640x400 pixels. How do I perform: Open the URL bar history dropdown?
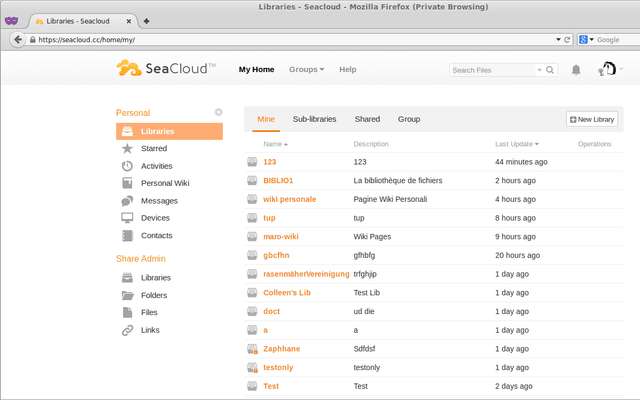point(558,40)
